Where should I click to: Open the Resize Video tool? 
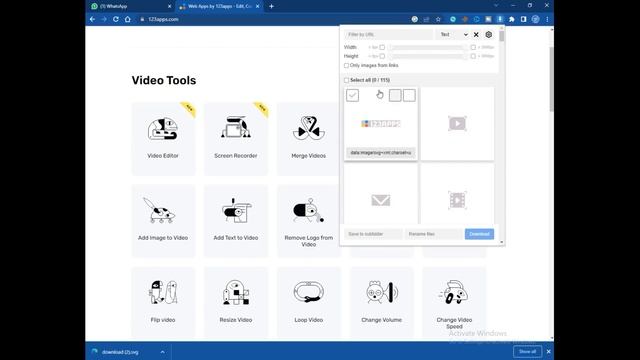click(236, 303)
